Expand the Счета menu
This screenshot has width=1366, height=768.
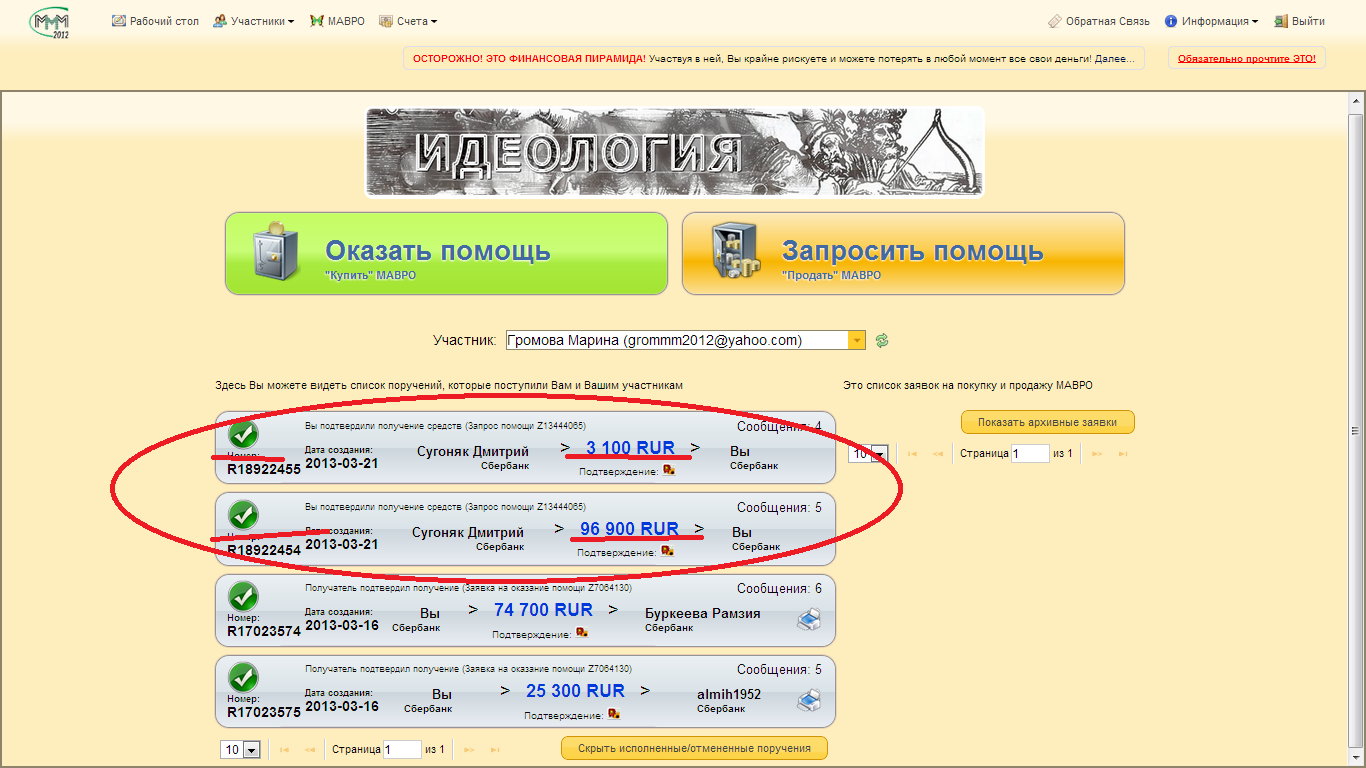417,21
